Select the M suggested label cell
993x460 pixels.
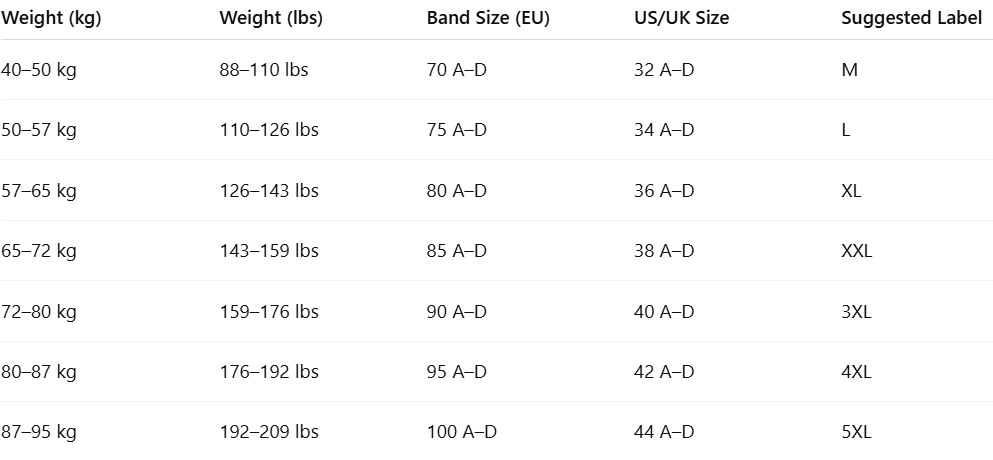click(x=849, y=70)
